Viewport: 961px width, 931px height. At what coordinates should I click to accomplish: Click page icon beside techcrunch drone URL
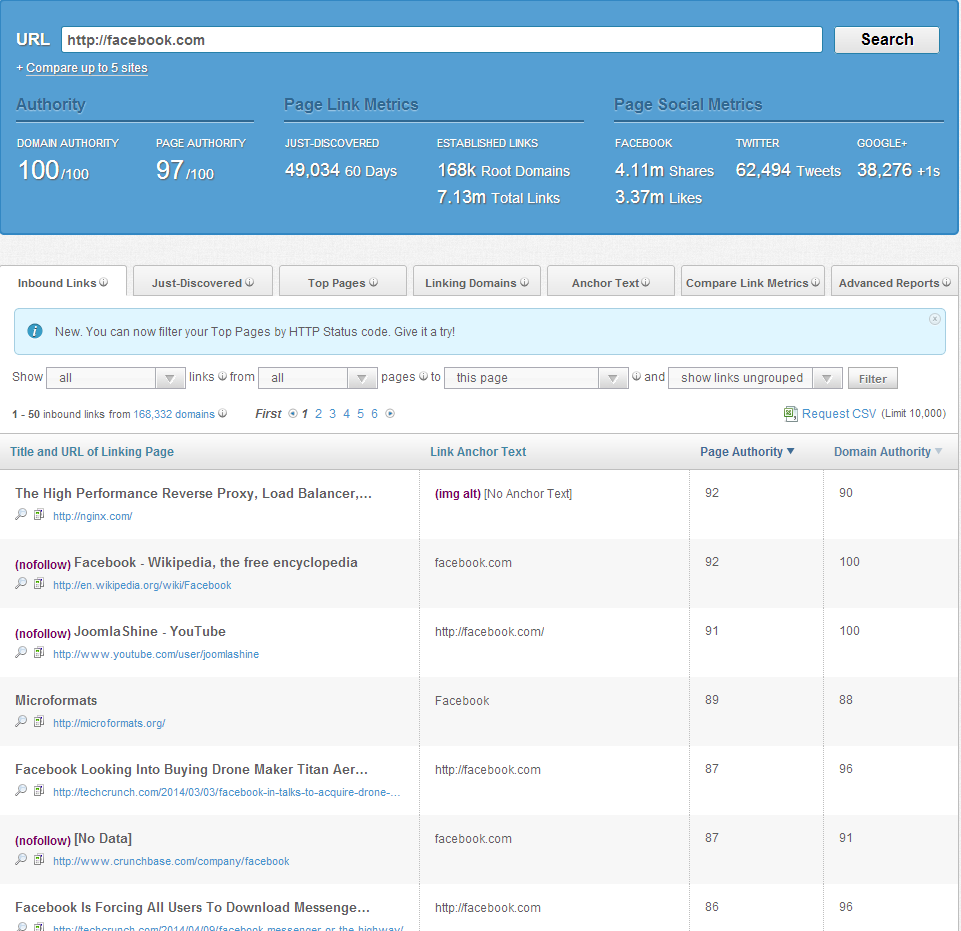(x=39, y=790)
